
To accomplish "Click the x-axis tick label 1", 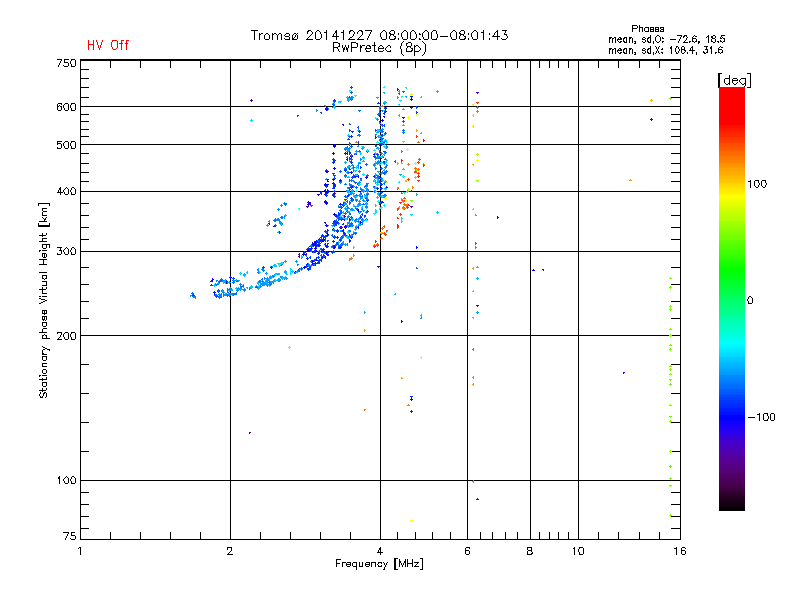I will coord(80,551).
